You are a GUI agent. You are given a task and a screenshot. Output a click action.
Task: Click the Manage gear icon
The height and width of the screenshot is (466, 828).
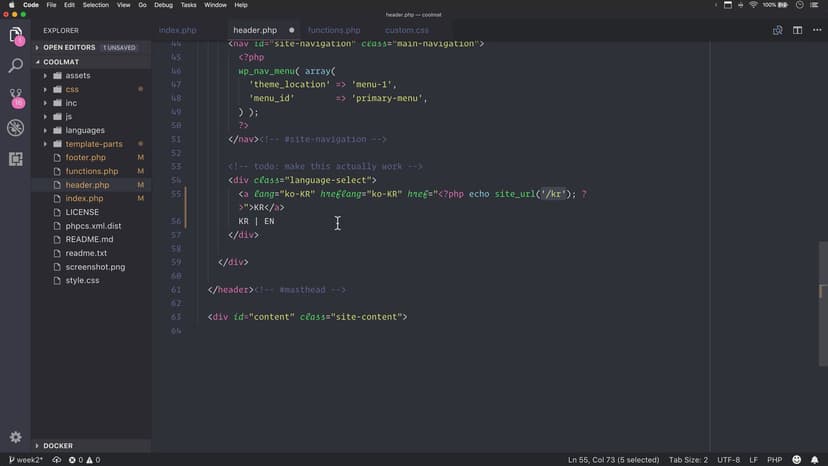coord(15,437)
